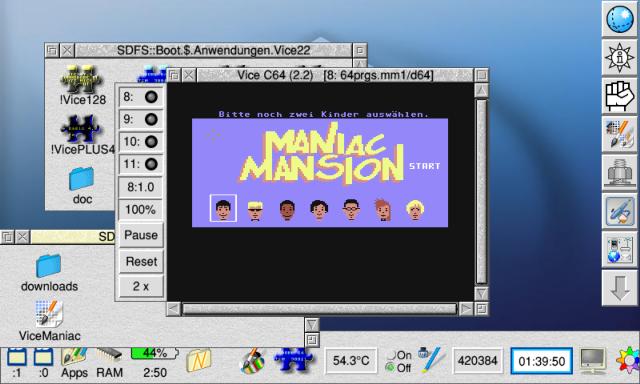
Task: Select the !VicePLUS4 application icon
Action: tap(82, 135)
